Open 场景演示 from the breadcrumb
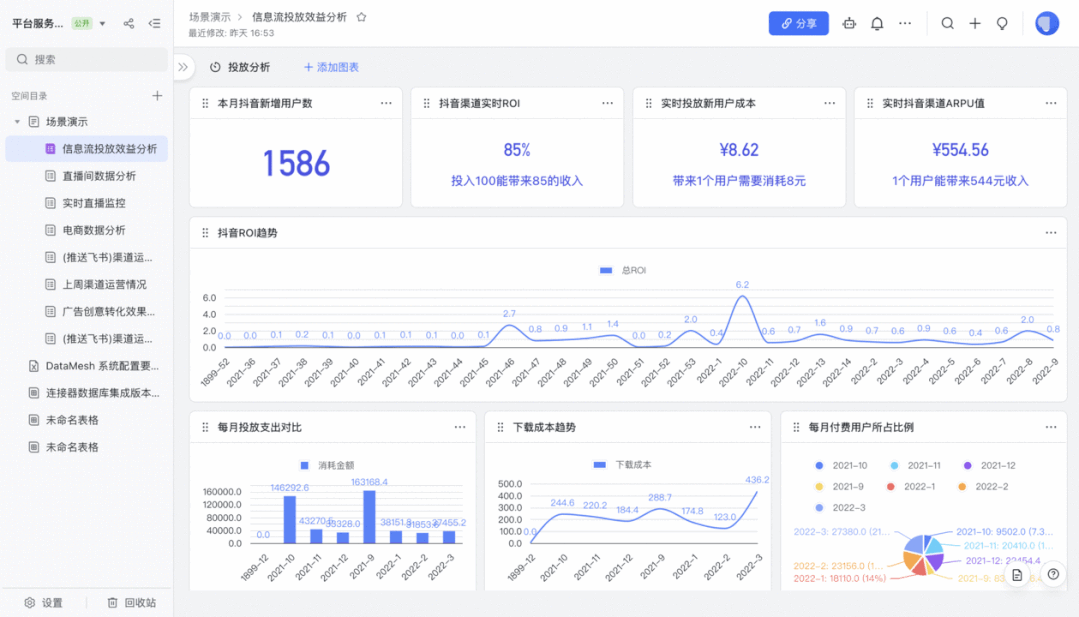 click(x=211, y=16)
